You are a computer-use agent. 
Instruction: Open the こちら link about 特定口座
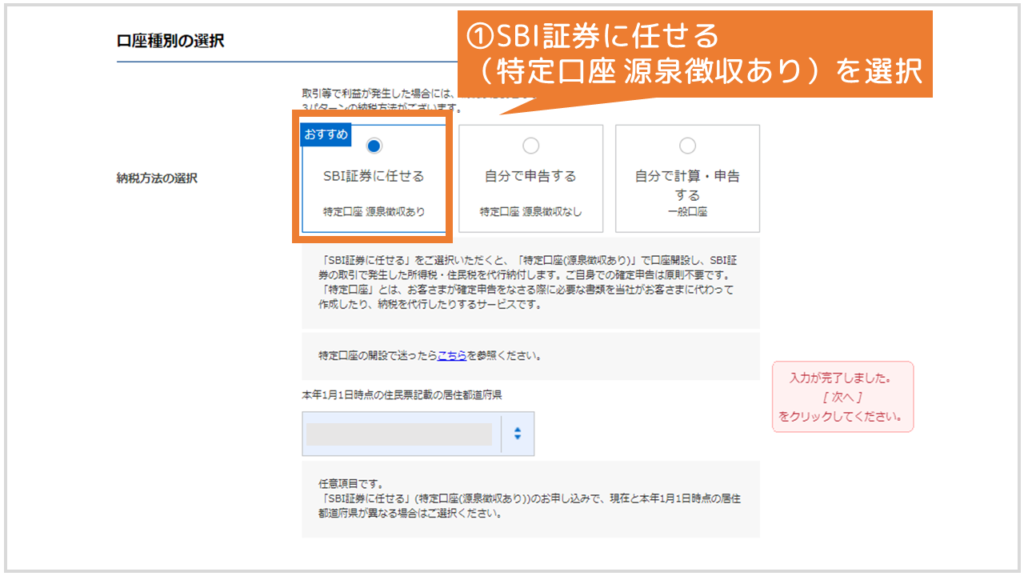click(452, 355)
